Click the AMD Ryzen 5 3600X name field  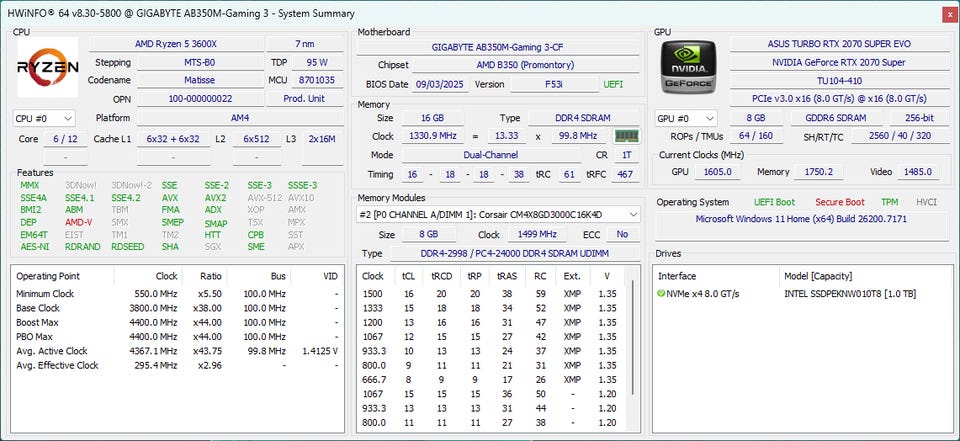coord(175,44)
